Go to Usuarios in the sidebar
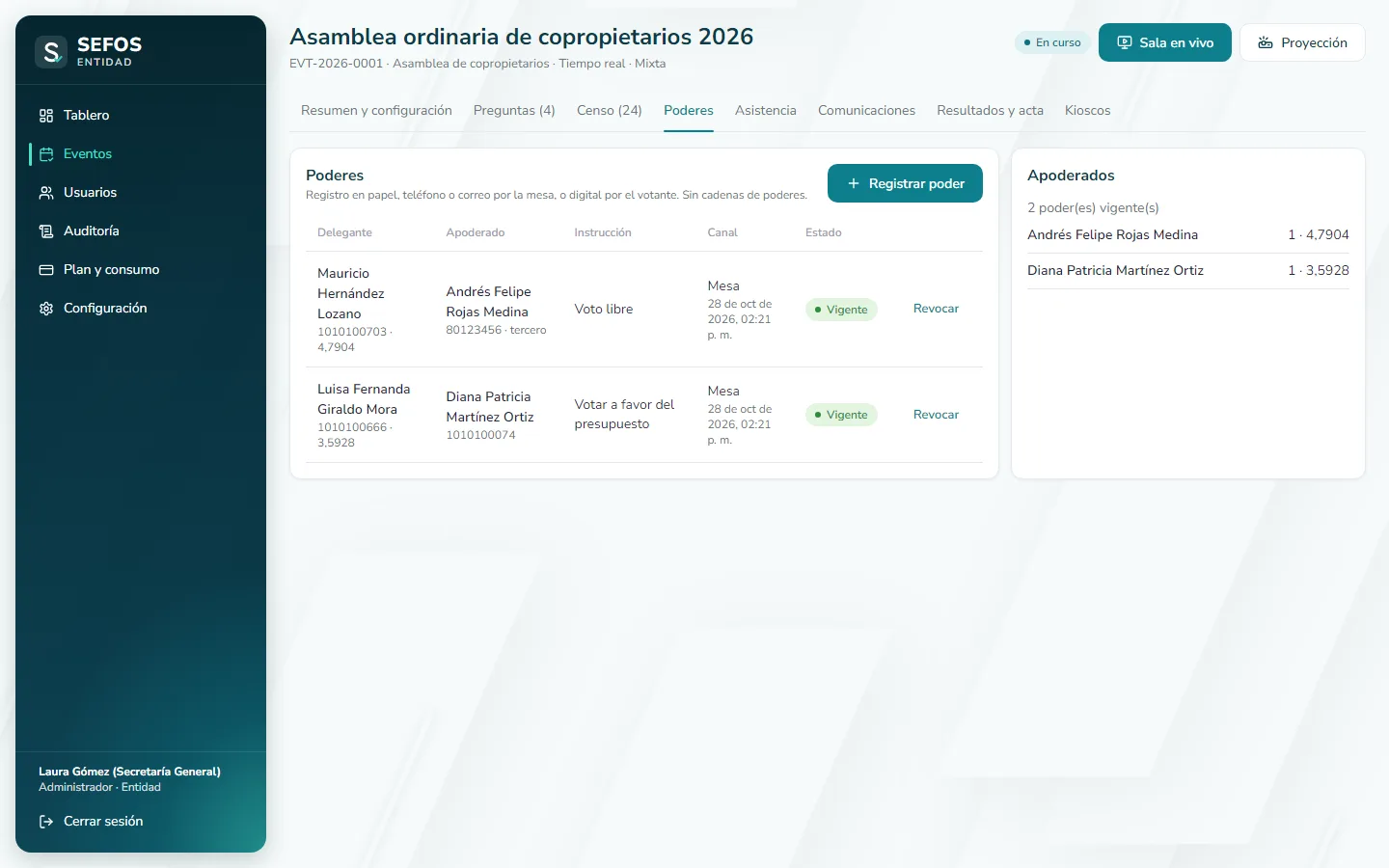 pos(141,193)
